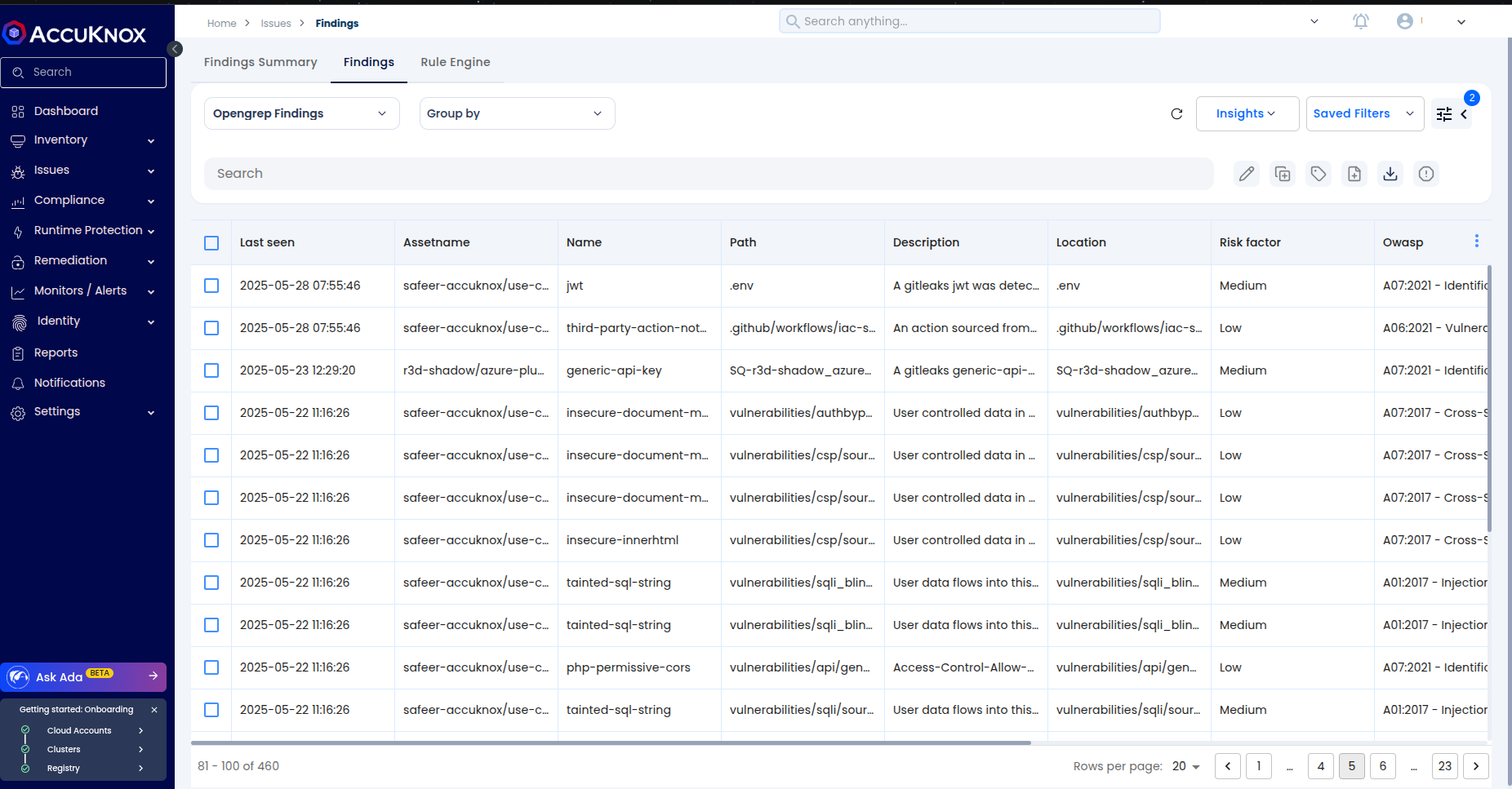Open the Opengrep Findings dropdown

(x=301, y=113)
